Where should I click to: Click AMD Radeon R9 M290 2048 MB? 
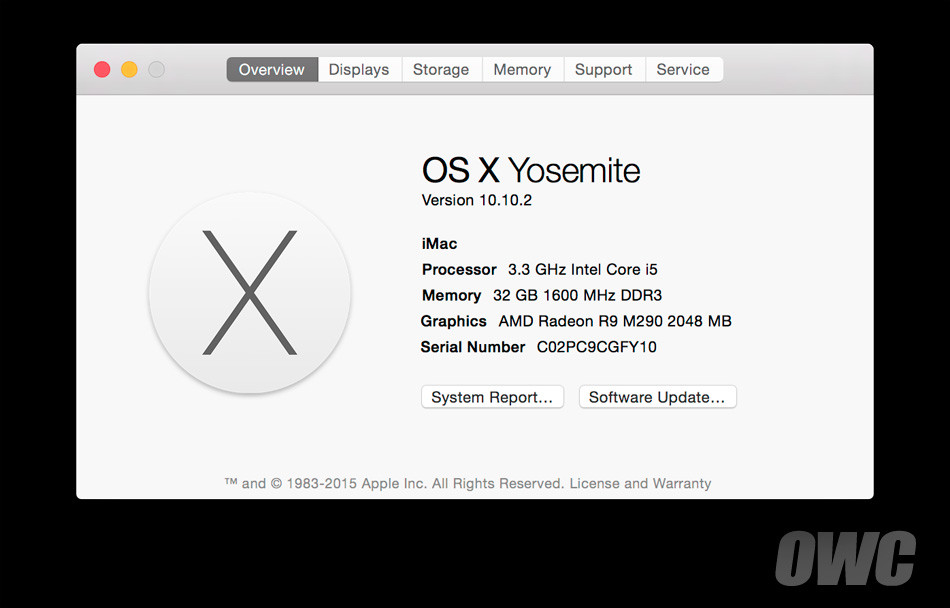point(615,321)
